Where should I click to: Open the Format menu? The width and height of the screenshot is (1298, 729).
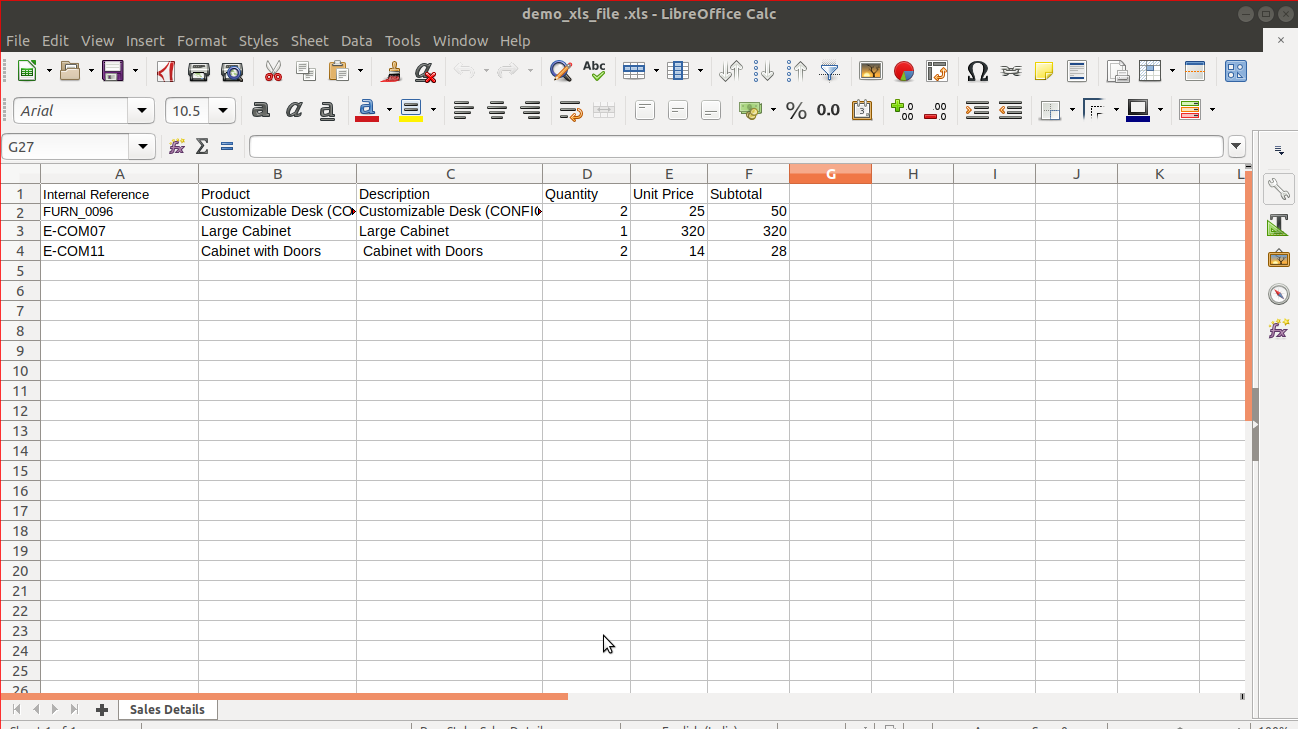pyautogui.click(x=202, y=41)
